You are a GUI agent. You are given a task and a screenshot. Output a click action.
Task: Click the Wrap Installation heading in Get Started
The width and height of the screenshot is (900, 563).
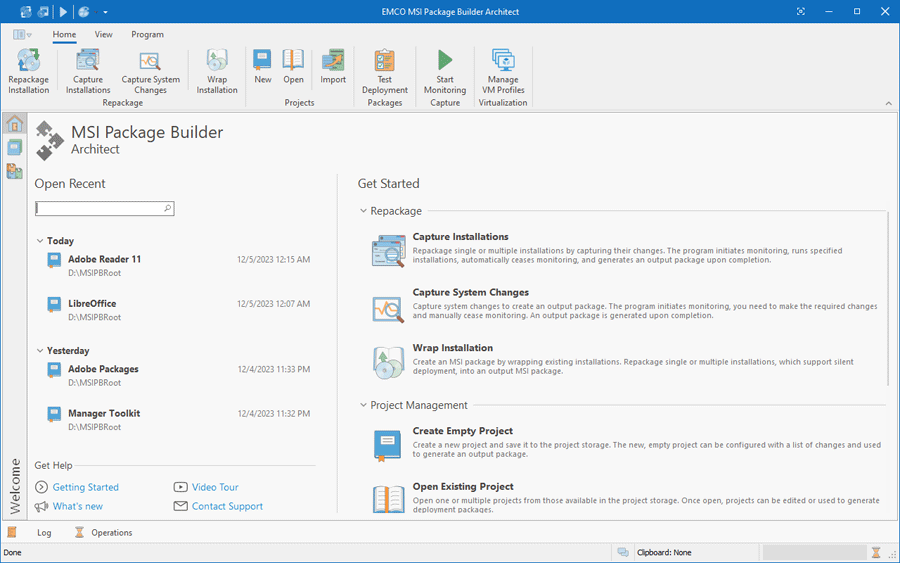point(452,348)
